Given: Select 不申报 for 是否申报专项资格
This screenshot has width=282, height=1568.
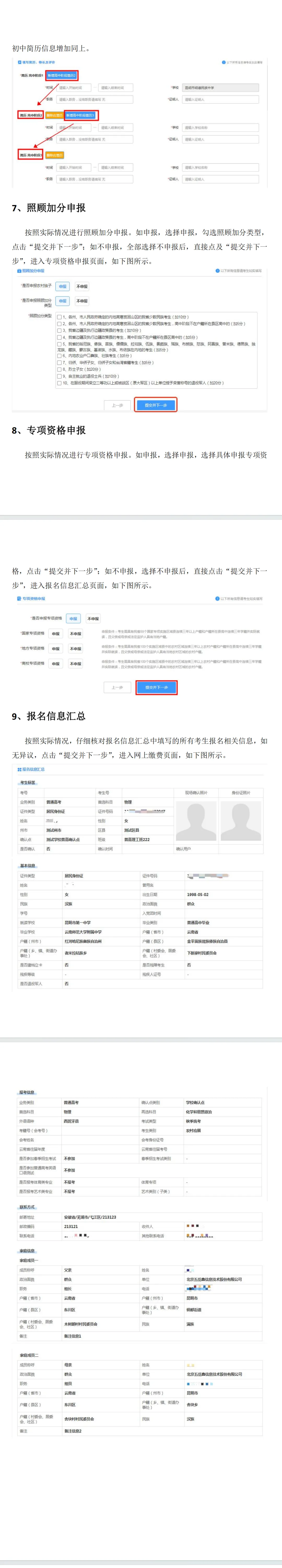Looking at the screenshot, I should click(x=93, y=618).
